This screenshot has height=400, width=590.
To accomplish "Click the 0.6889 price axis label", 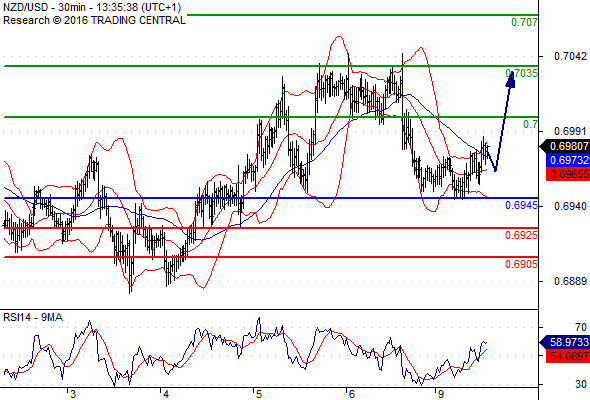I will 570,281.
